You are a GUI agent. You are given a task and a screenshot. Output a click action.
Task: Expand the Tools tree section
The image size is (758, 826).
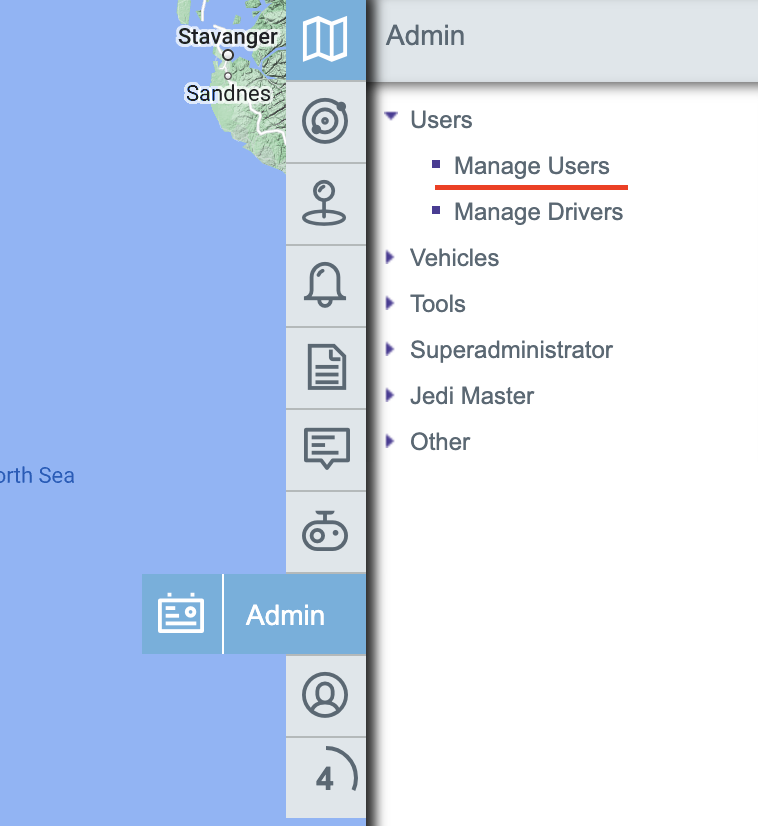[390, 304]
